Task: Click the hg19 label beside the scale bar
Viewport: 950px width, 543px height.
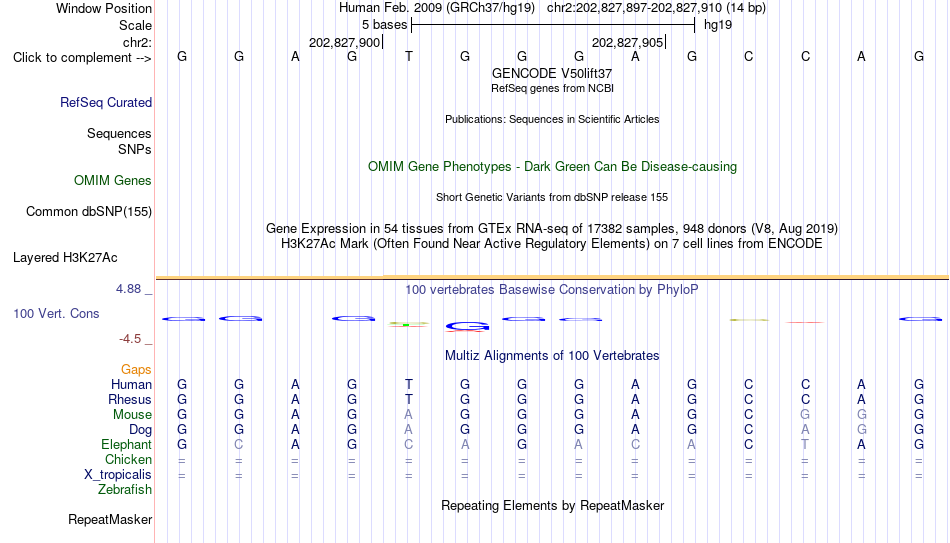Action: [x=718, y=25]
